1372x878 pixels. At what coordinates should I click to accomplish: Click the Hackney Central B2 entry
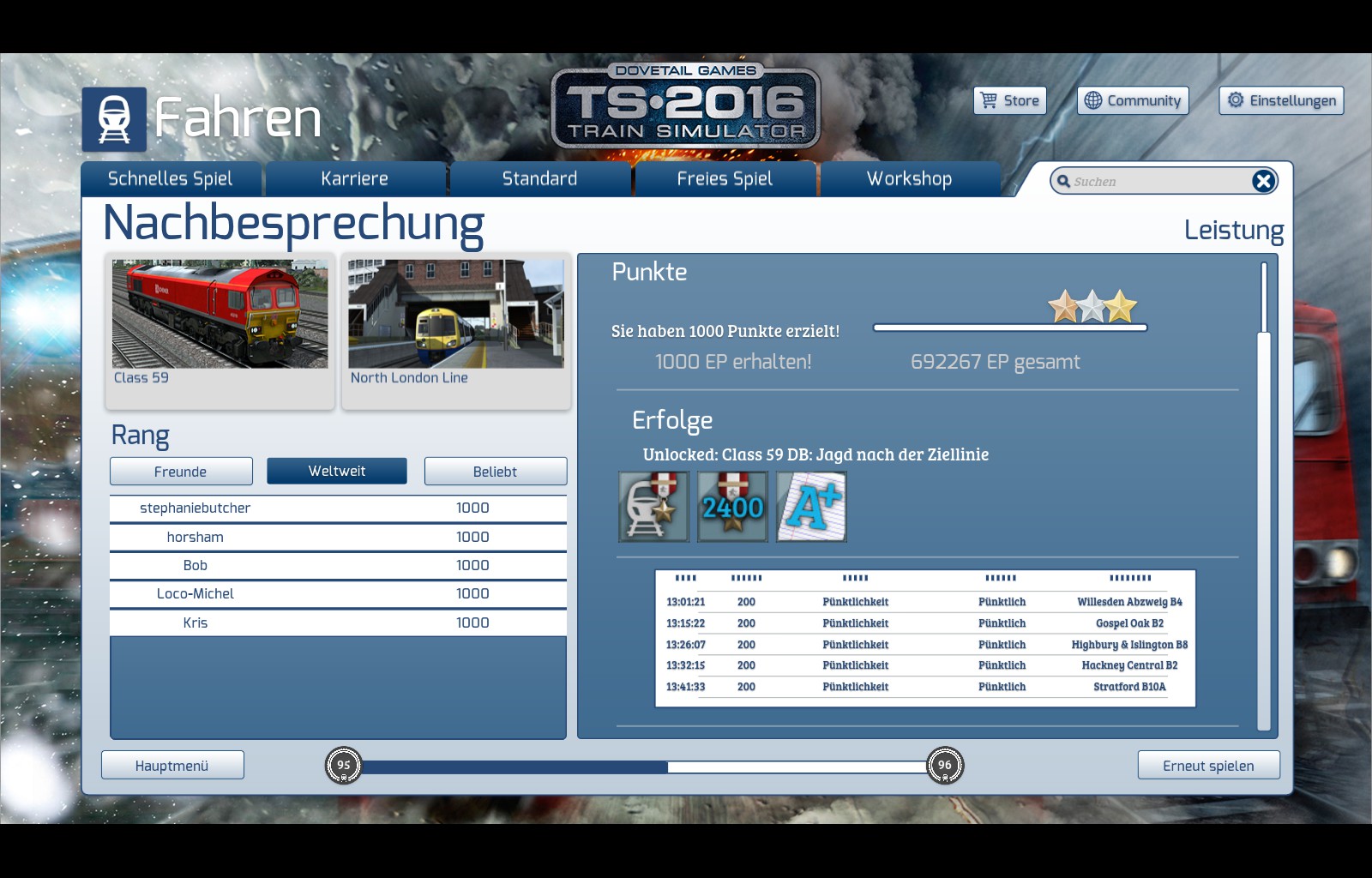click(1129, 665)
